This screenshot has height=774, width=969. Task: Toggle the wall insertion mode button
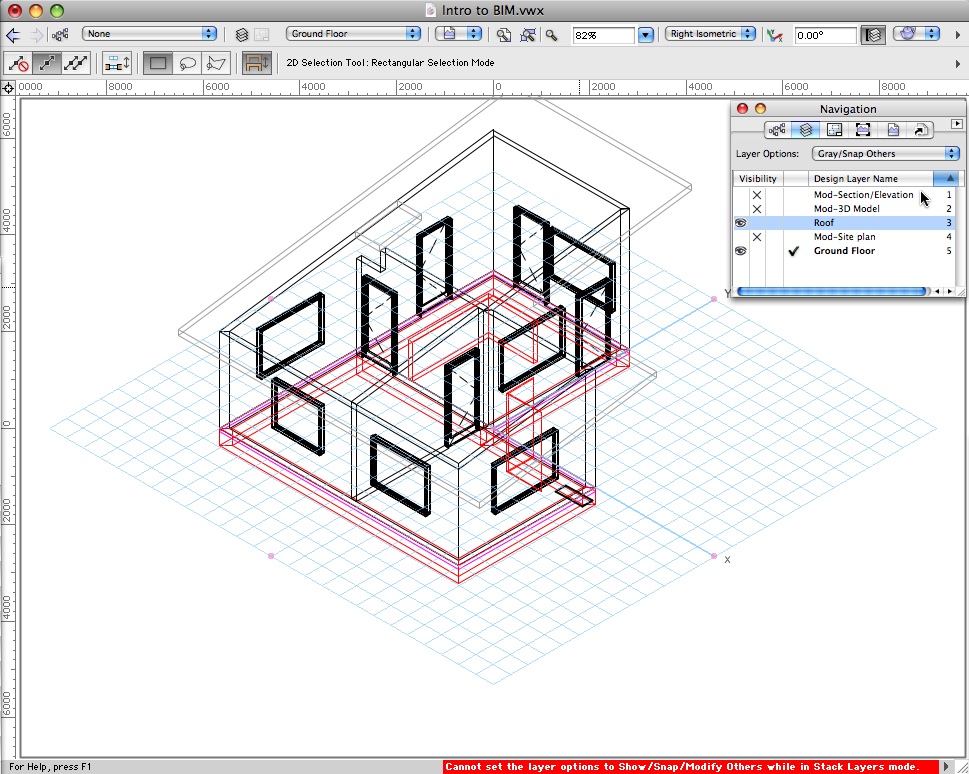pyautogui.click(x=256, y=62)
